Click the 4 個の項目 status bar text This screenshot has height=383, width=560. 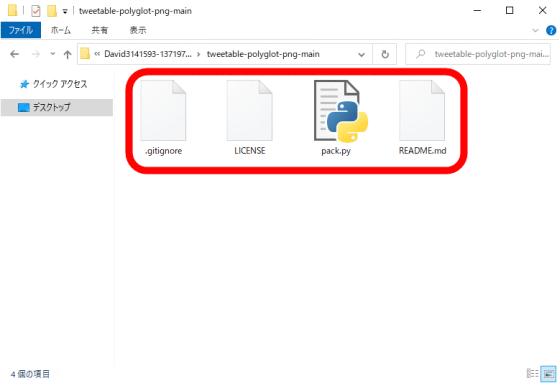(x=30, y=374)
